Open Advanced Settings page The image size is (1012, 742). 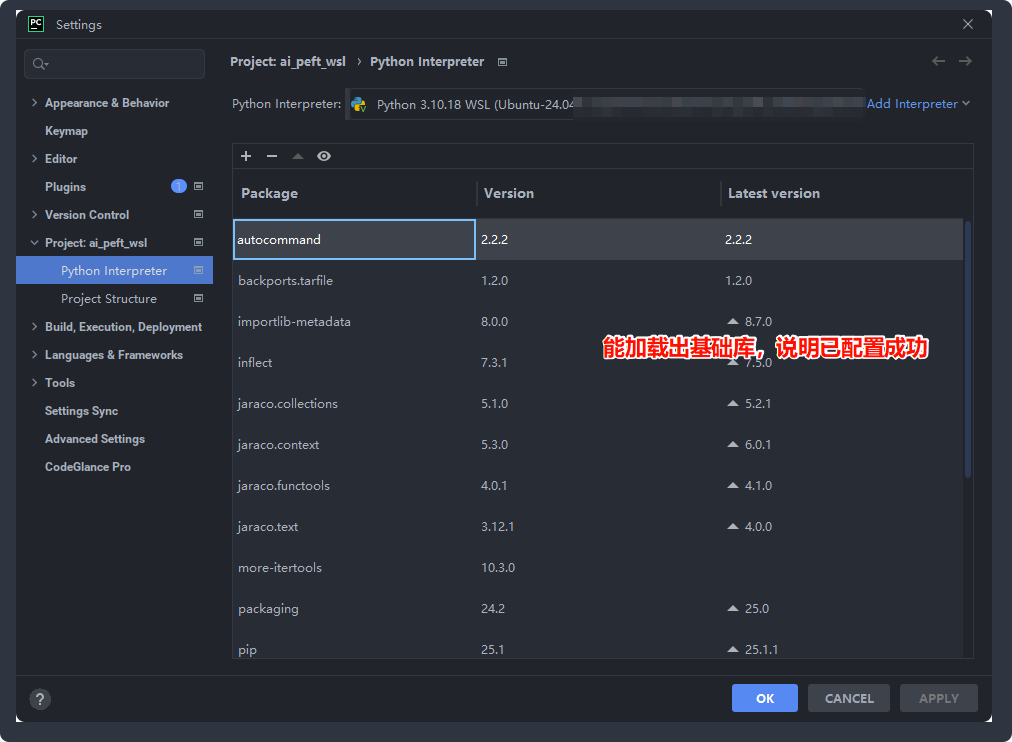[x=95, y=439]
